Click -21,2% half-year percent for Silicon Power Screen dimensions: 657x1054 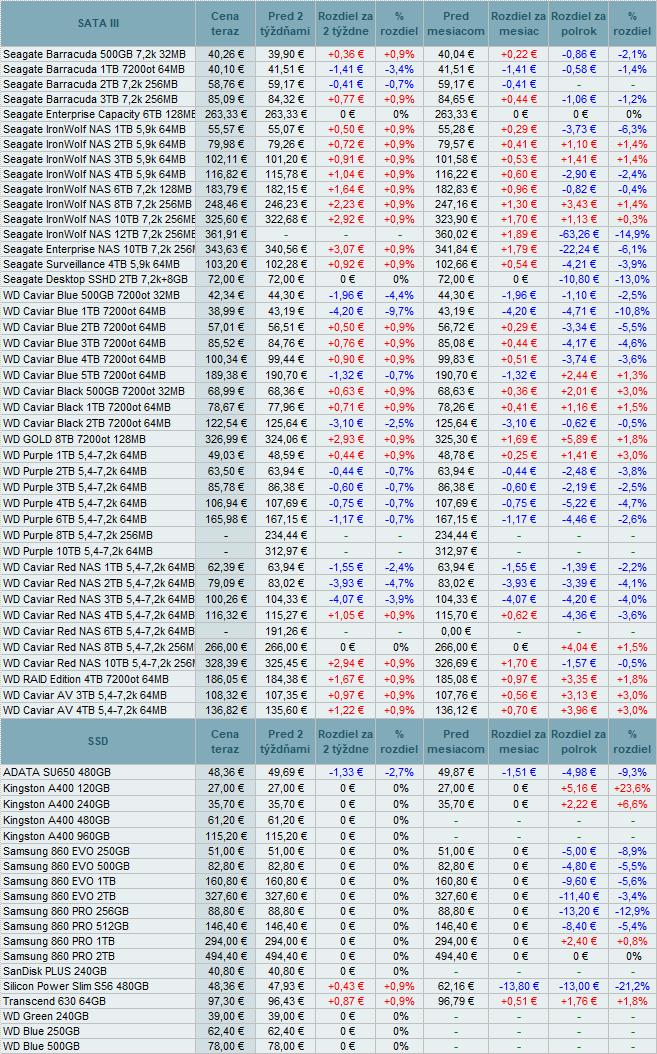633,986
